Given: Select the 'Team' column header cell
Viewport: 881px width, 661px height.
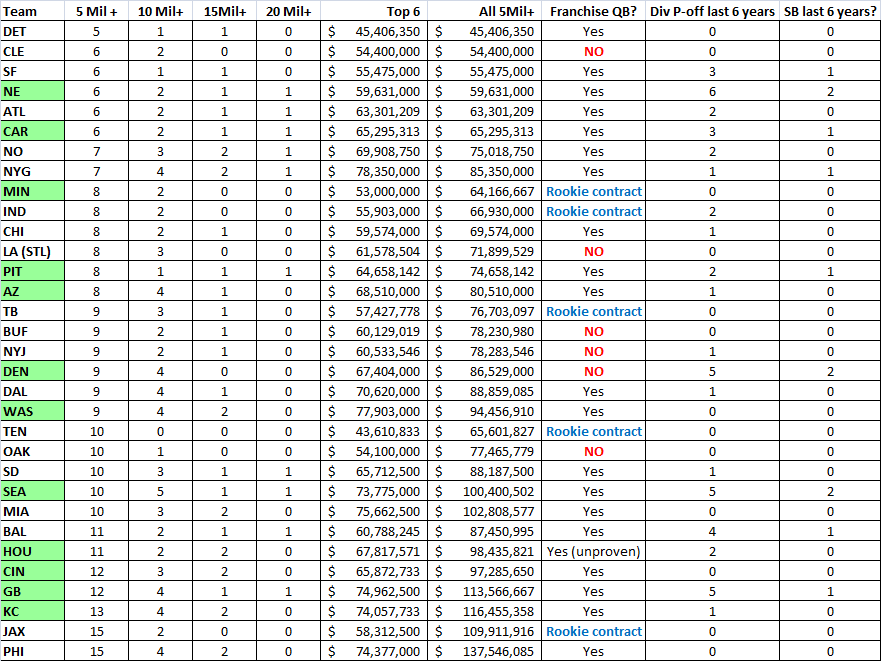Looking at the screenshot, I should coord(32,11).
